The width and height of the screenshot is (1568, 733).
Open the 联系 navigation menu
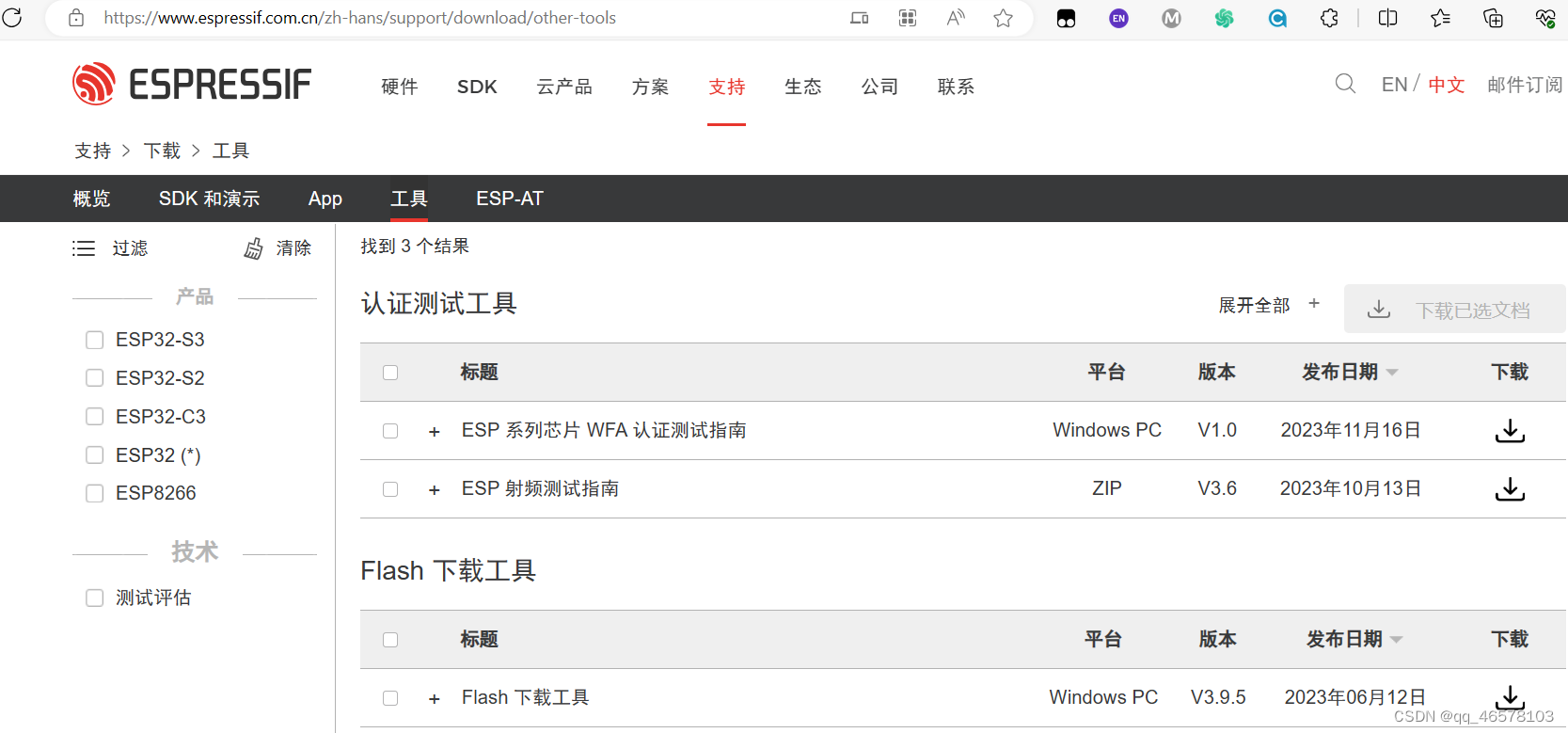[956, 87]
